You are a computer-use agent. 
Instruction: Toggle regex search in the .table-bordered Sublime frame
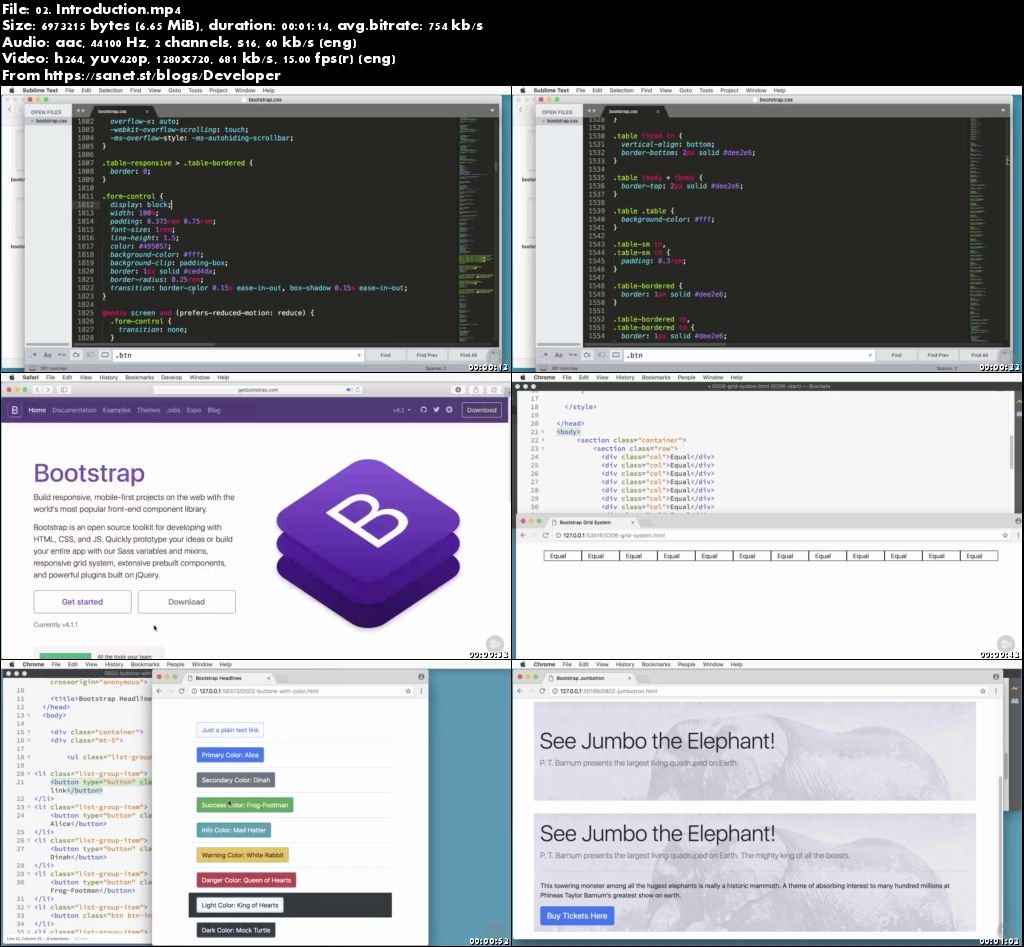pos(545,355)
